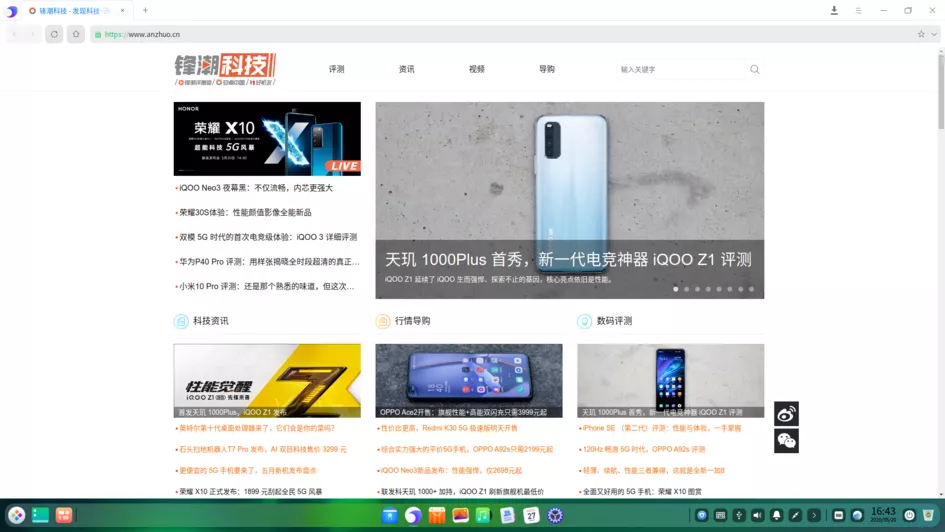Viewport: 945px width, 532px height.
Task: Open the 小米10 Pro 评测 link
Action: [266, 287]
